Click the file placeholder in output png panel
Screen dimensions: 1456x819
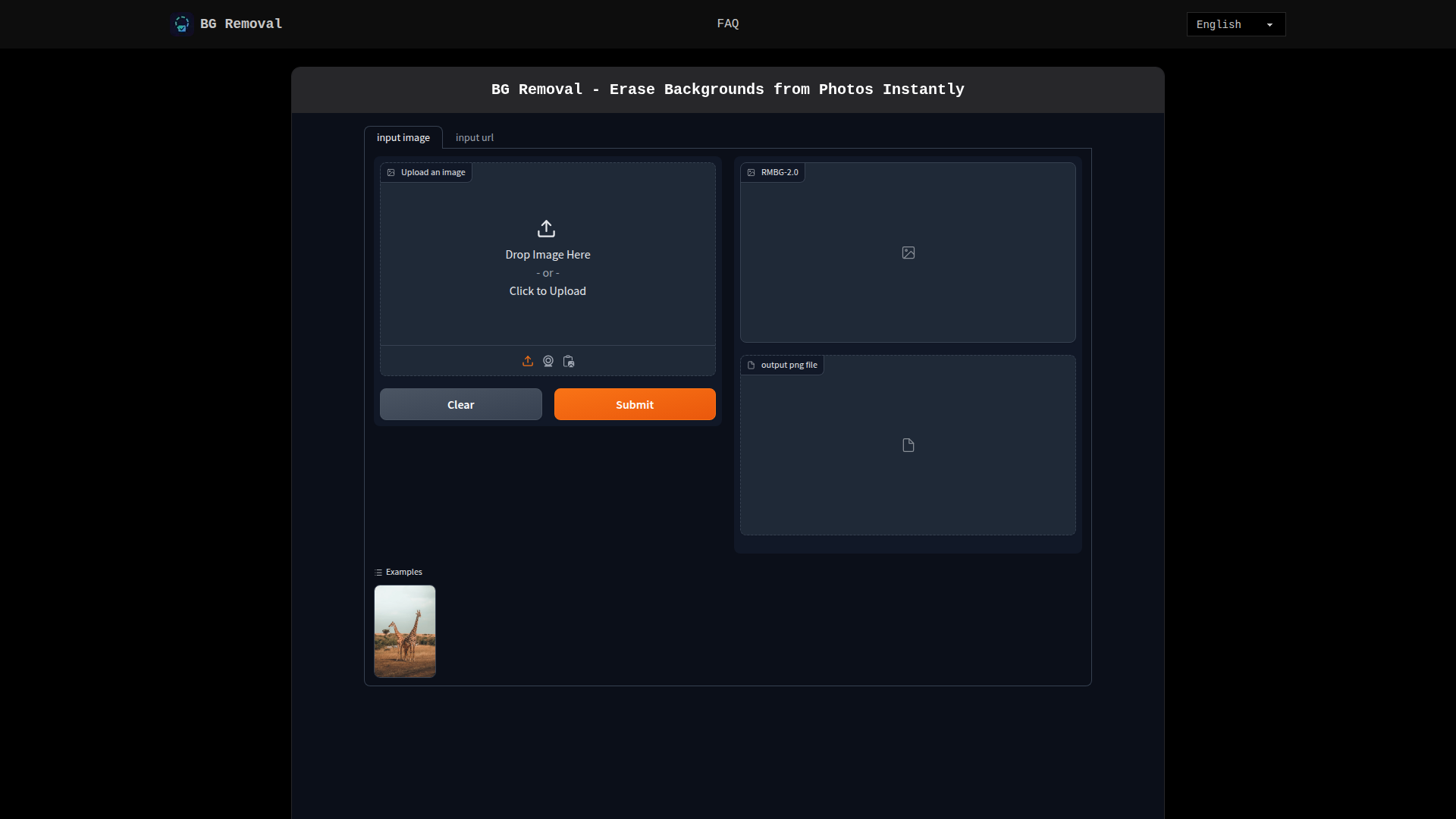(x=908, y=445)
